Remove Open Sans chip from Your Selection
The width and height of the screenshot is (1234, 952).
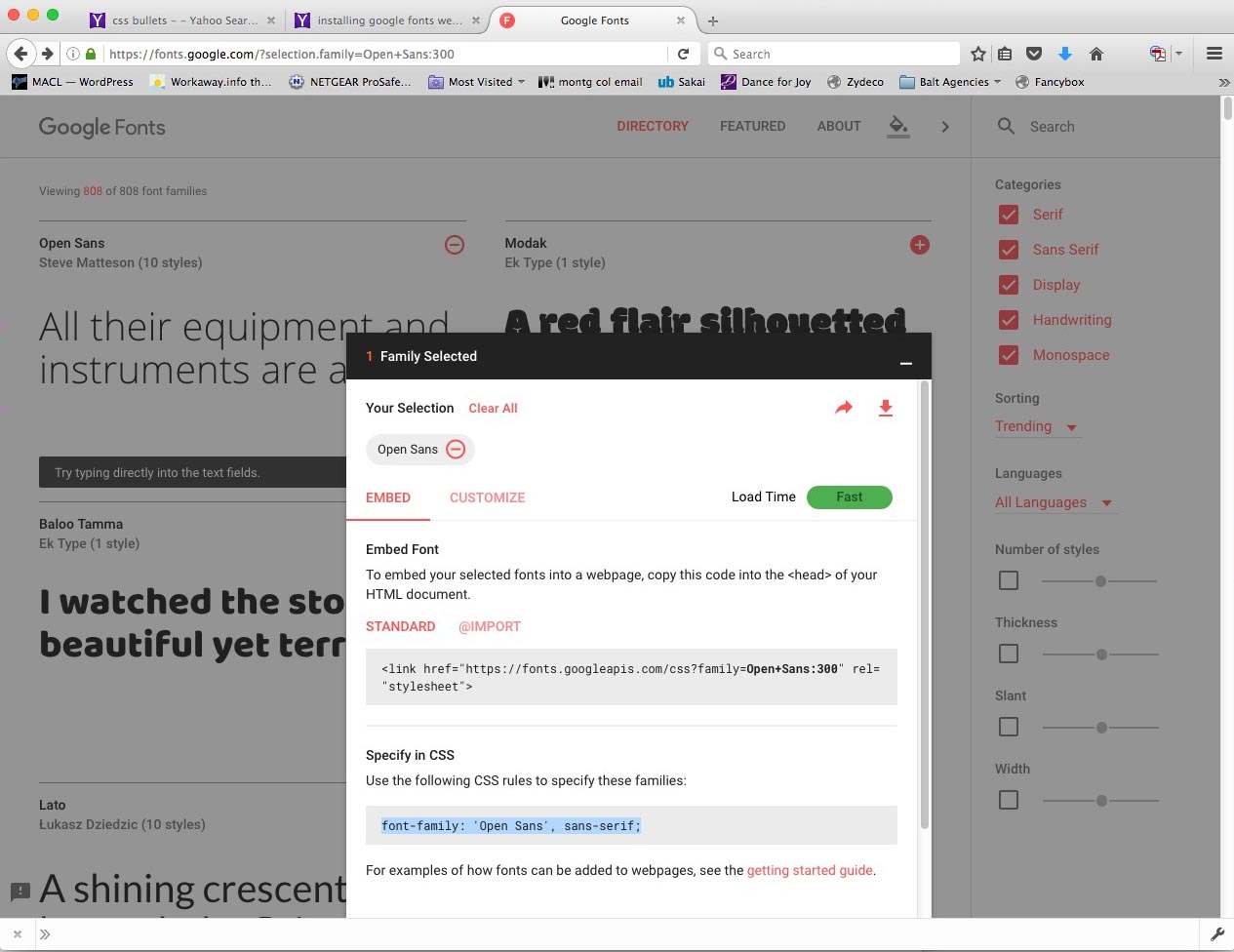(456, 449)
